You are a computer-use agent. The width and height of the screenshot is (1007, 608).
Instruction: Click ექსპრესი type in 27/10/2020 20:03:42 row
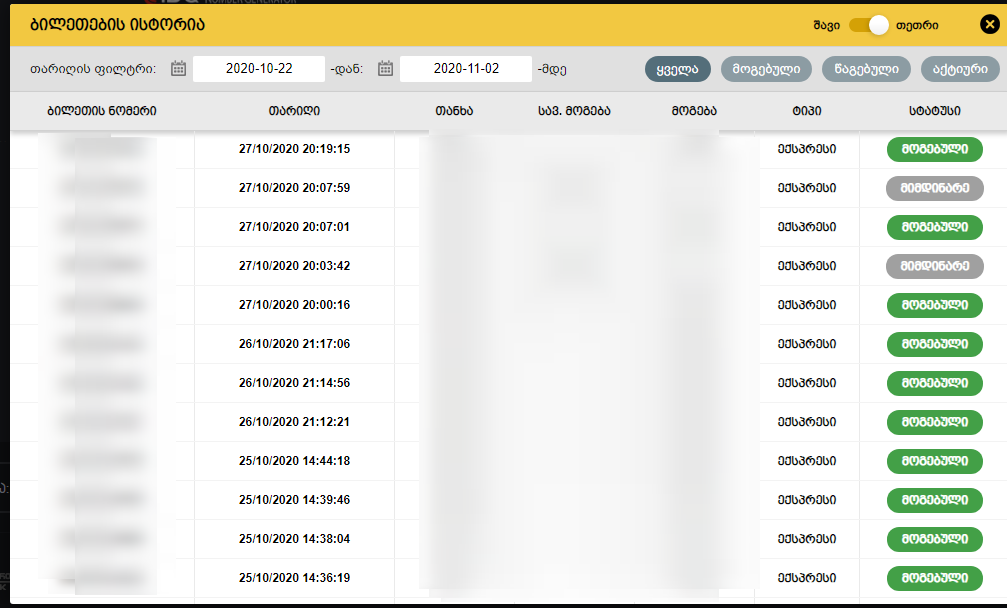point(807,266)
